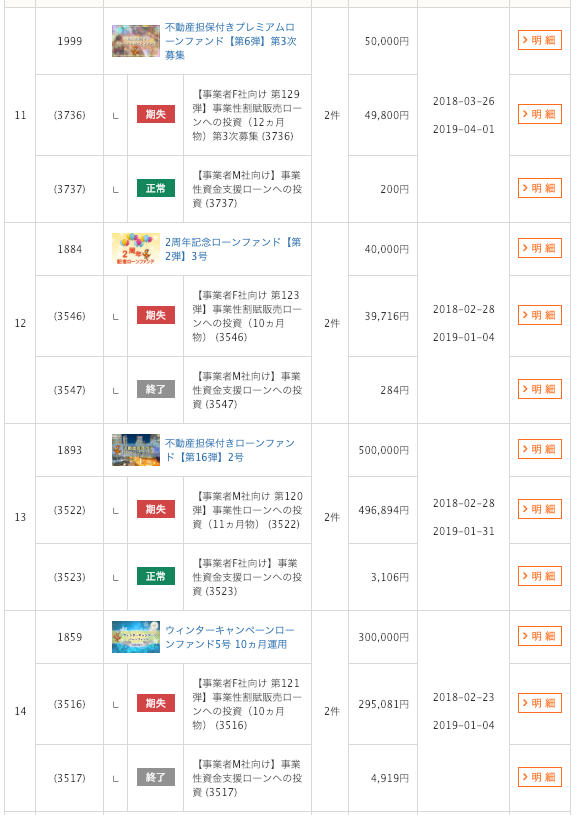This screenshot has height=815, width=578.
Task: Click the 正常 status badge for loan 3737
Action: point(155,188)
